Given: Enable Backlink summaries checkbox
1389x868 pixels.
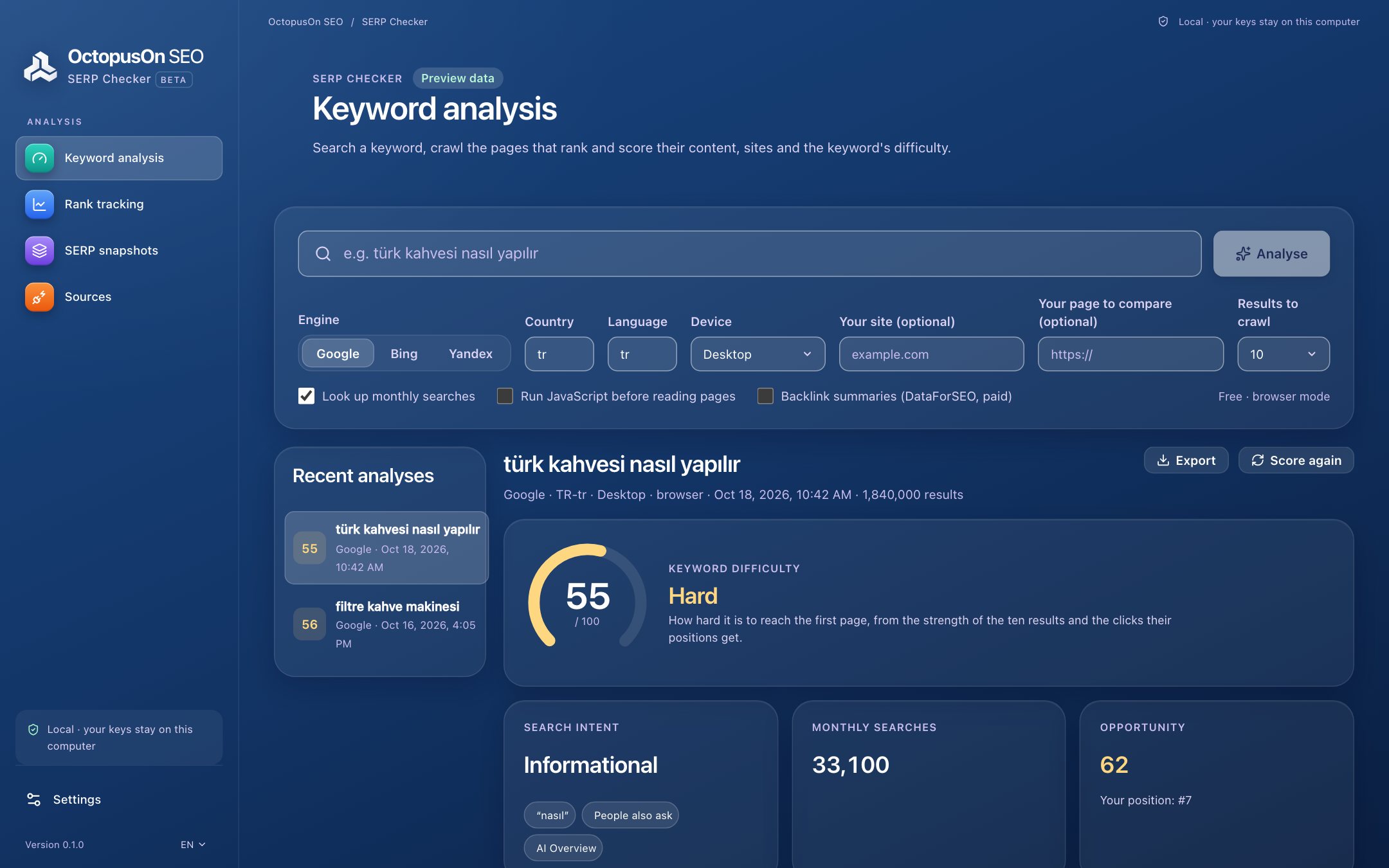Looking at the screenshot, I should pyautogui.click(x=765, y=396).
